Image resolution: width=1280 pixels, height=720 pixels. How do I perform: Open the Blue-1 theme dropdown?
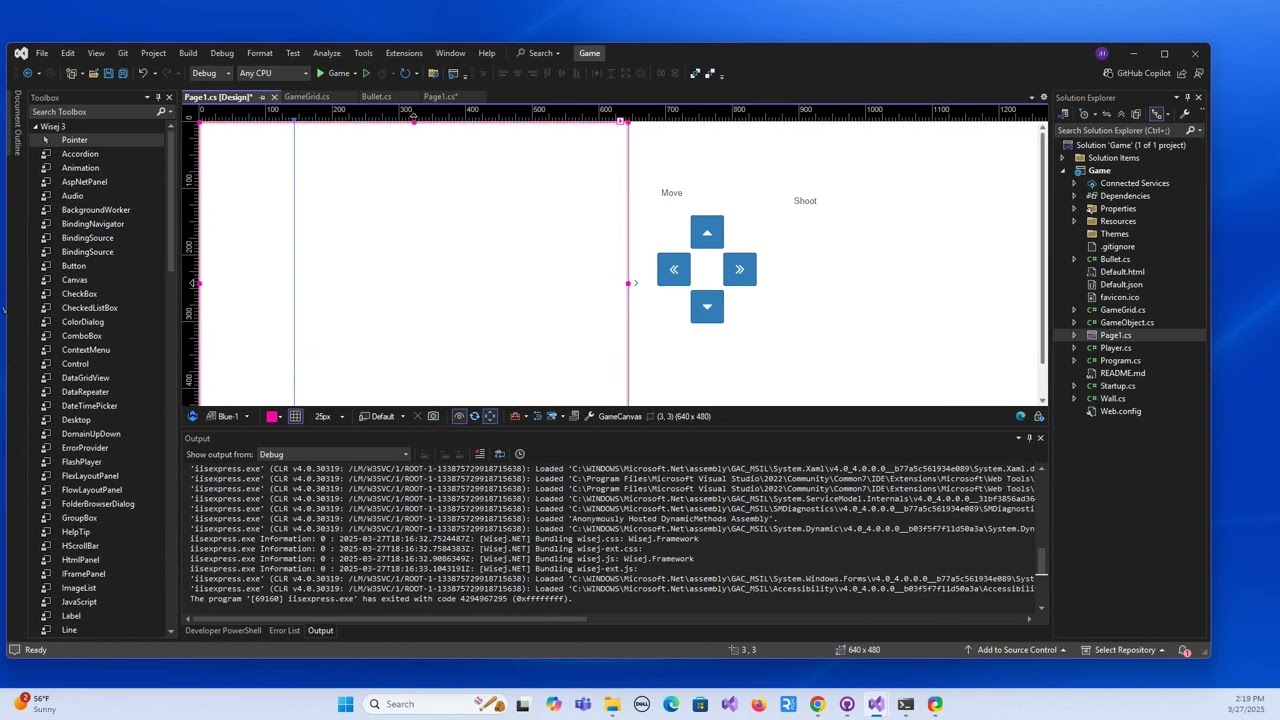pyautogui.click(x=228, y=416)
